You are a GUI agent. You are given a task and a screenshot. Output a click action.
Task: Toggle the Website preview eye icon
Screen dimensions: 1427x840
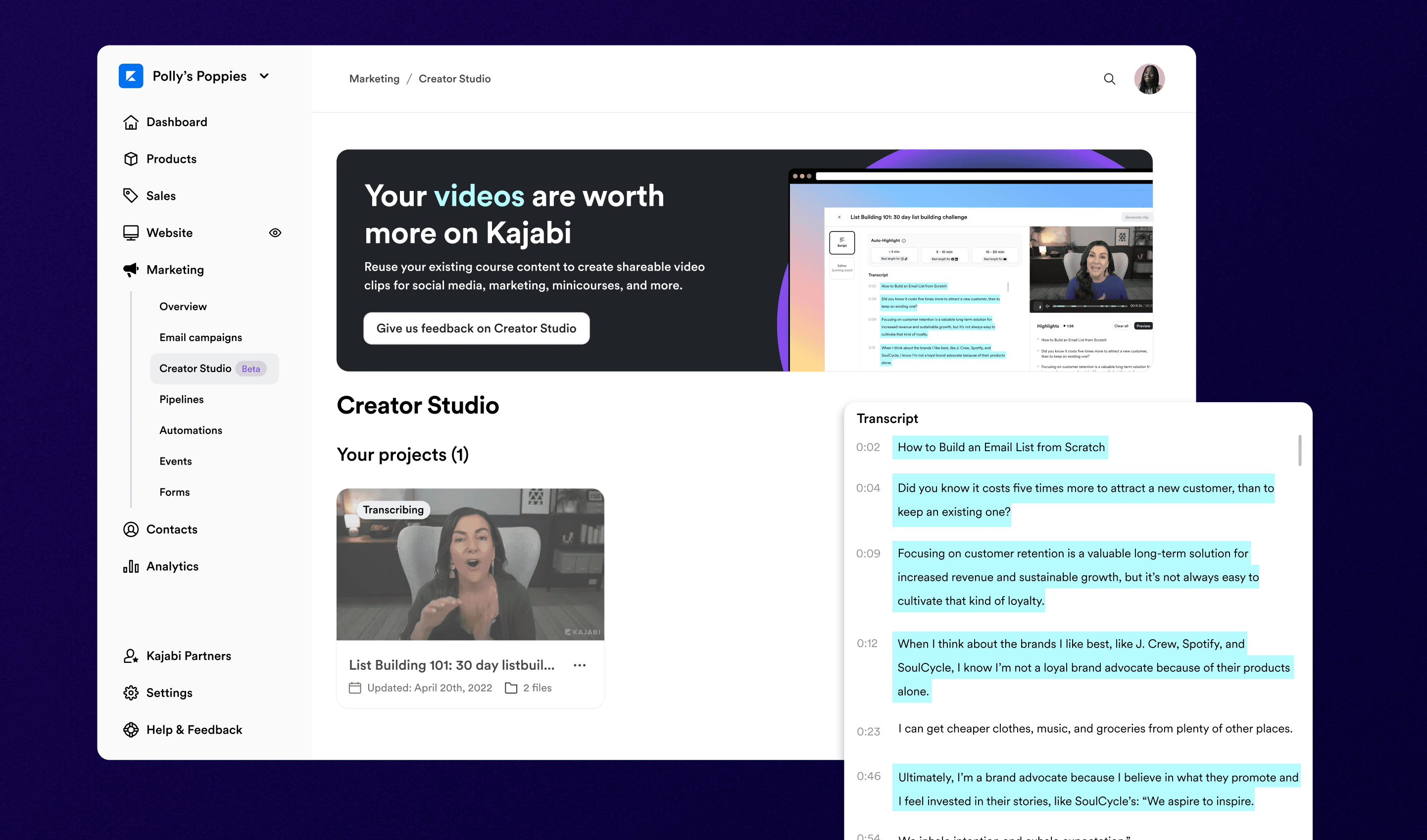click(275, 233)
